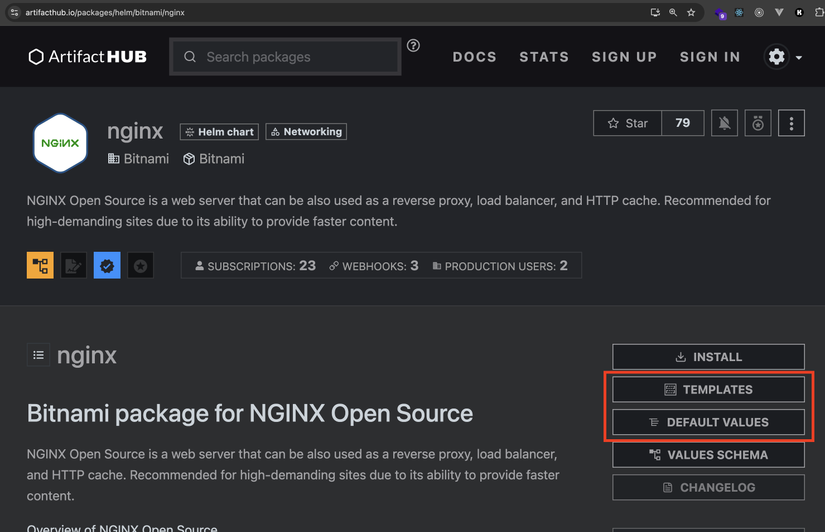Click the INSTALL button
Viewport: 825px width, 532px height.
pos(708,357)
